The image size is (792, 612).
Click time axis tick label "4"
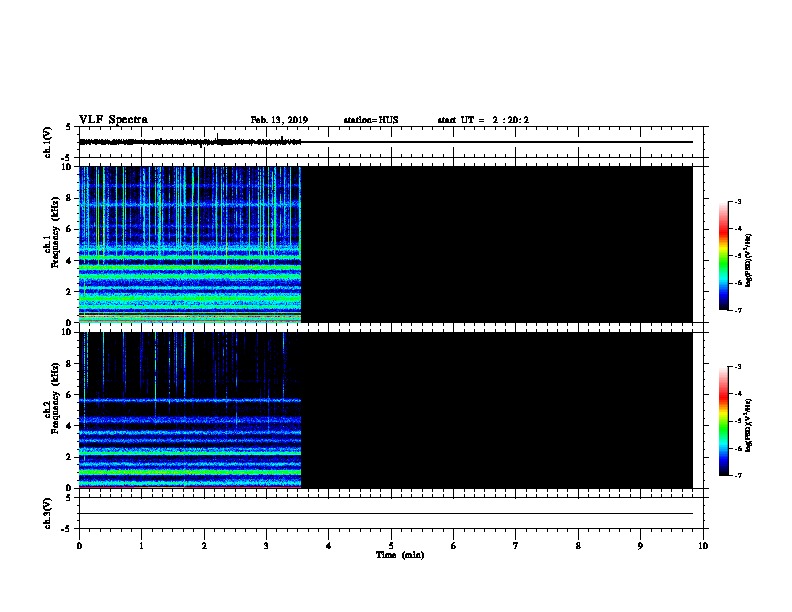pos(328,546)
